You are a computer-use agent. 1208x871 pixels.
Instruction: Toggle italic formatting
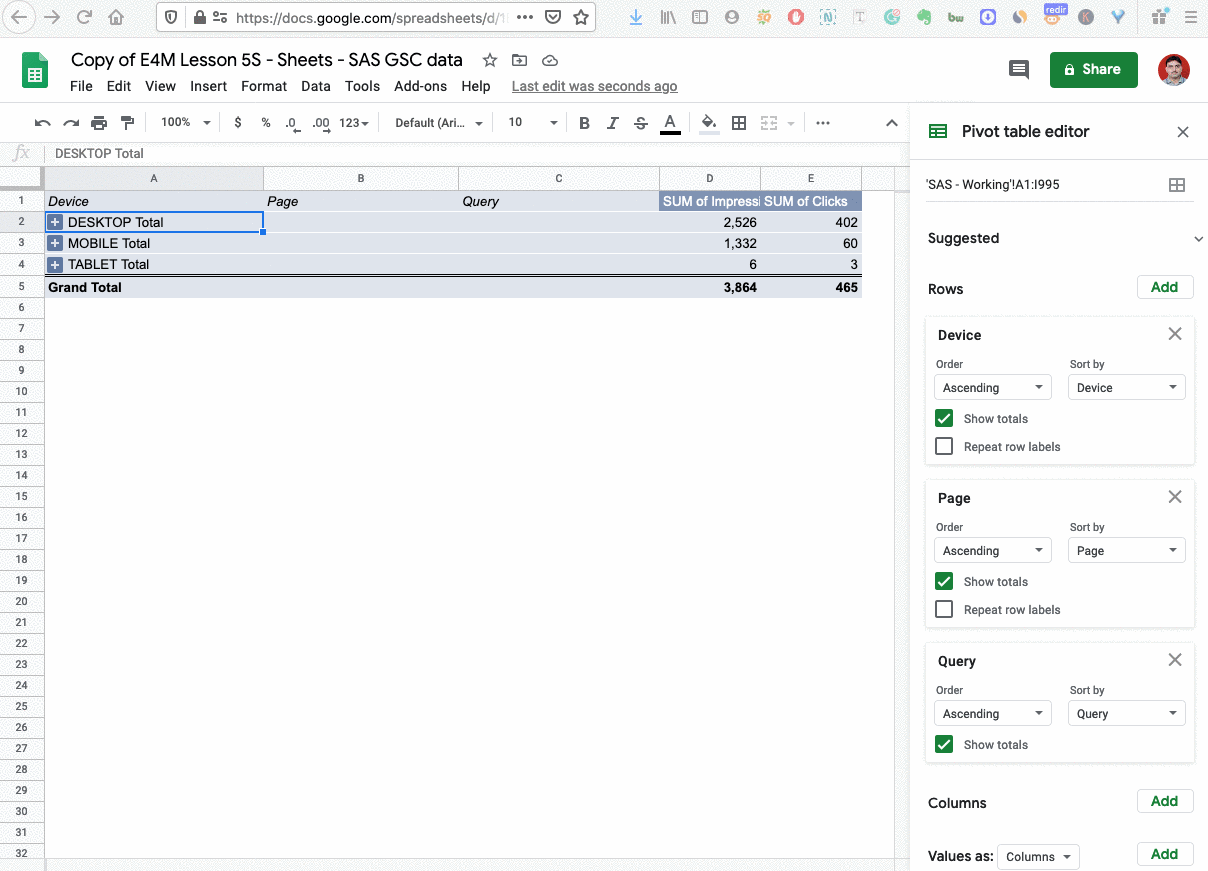click(x=613, y=123)
